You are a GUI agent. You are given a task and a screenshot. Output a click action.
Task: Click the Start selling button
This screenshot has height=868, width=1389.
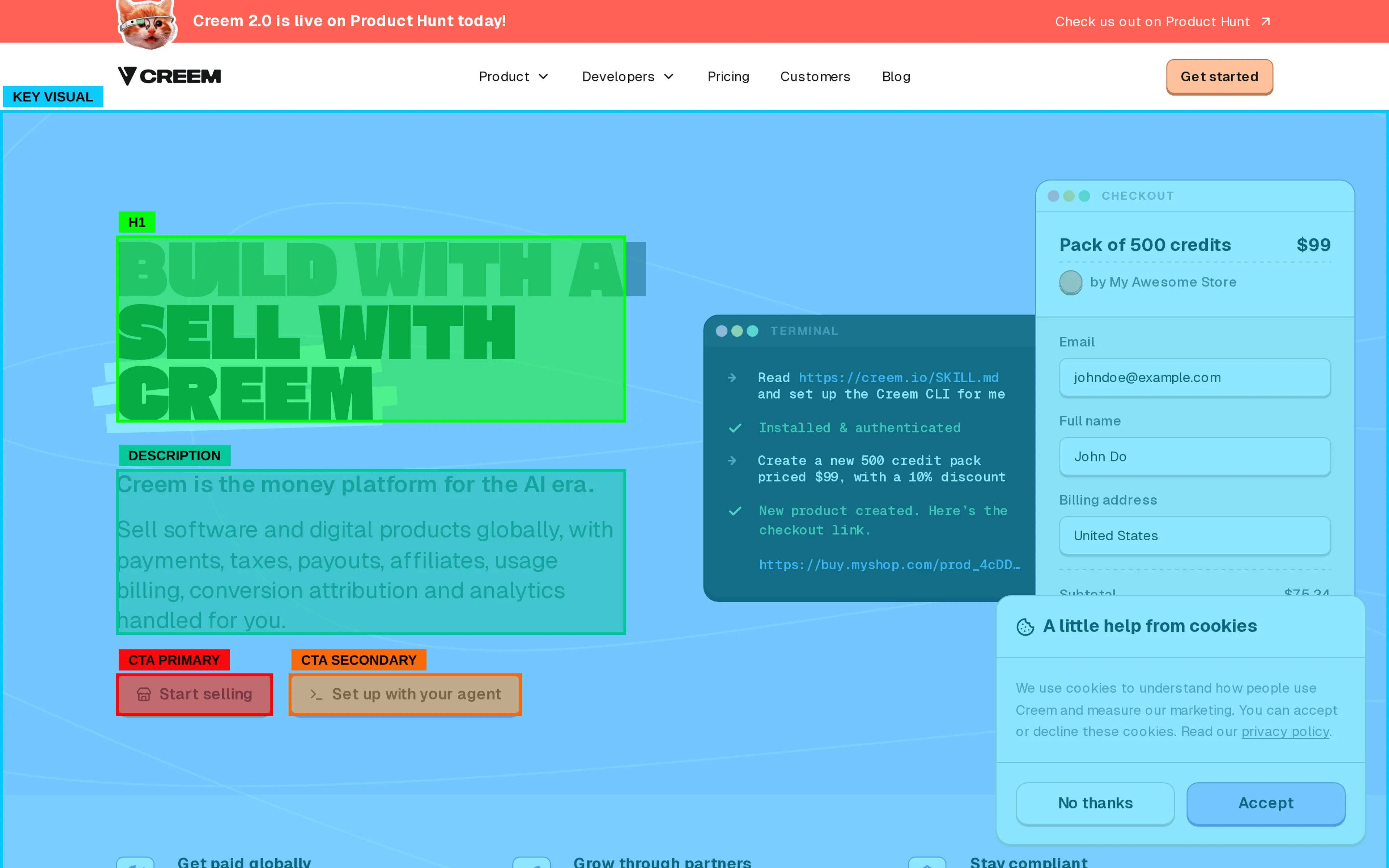pos(195,694)
